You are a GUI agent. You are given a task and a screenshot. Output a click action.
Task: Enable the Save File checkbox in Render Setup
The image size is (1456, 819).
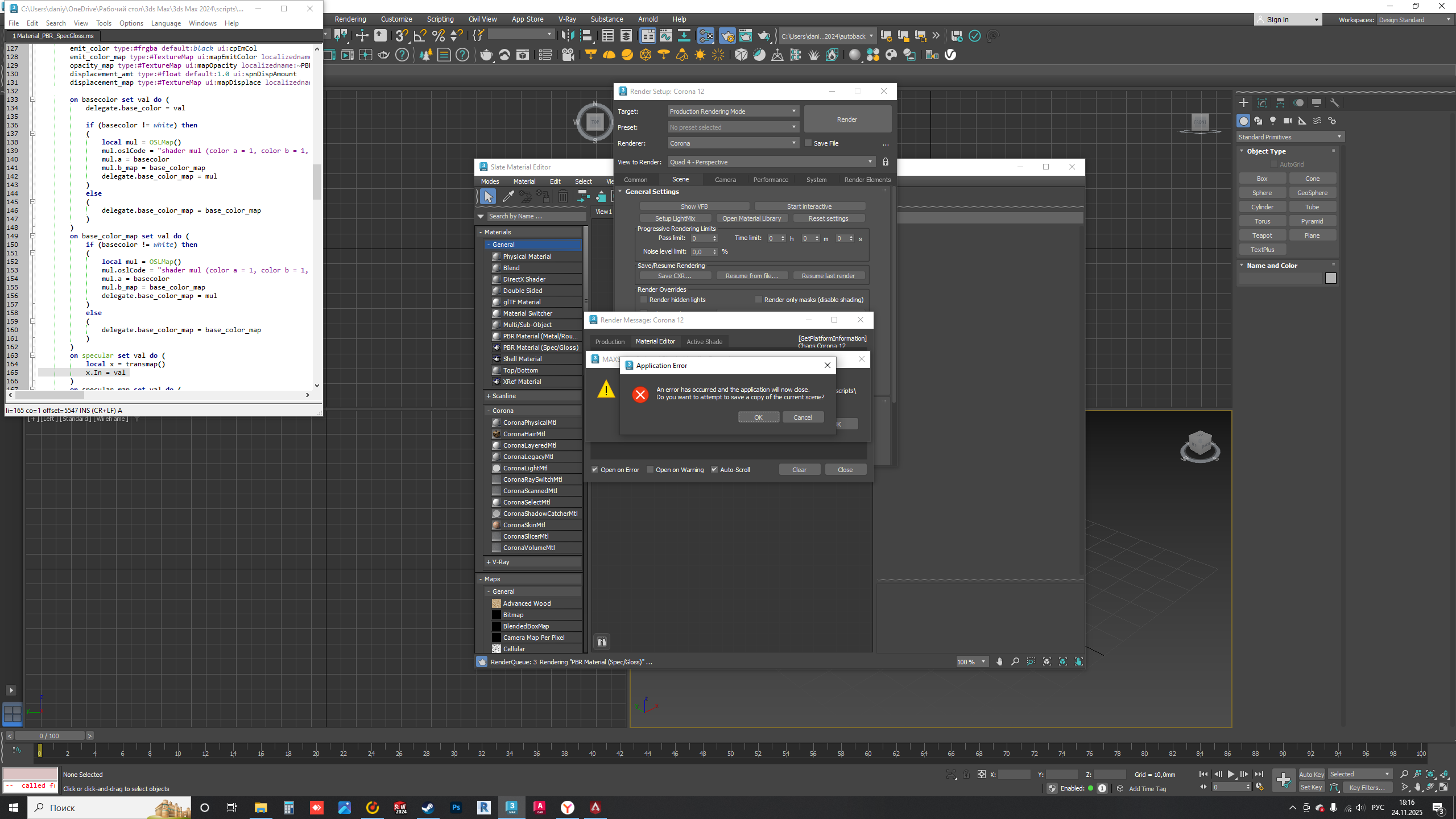808,143
